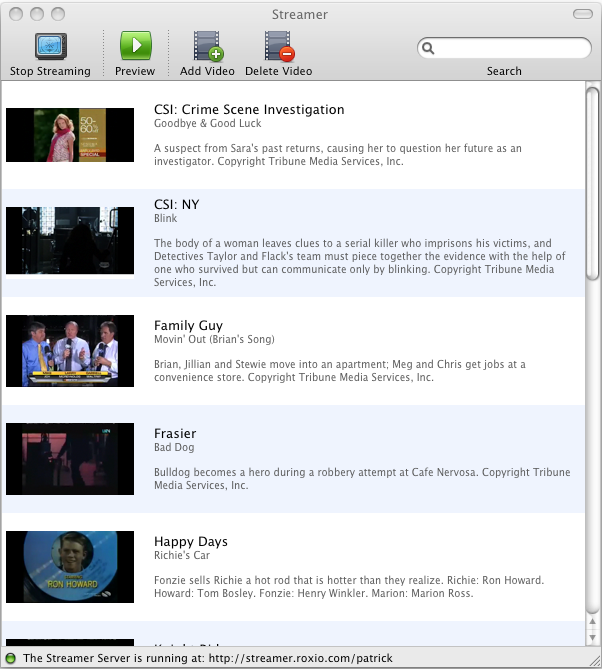Click the green Preview play icon
The image size is (602, 669).
pyautogui.click(x=136, y=45)
